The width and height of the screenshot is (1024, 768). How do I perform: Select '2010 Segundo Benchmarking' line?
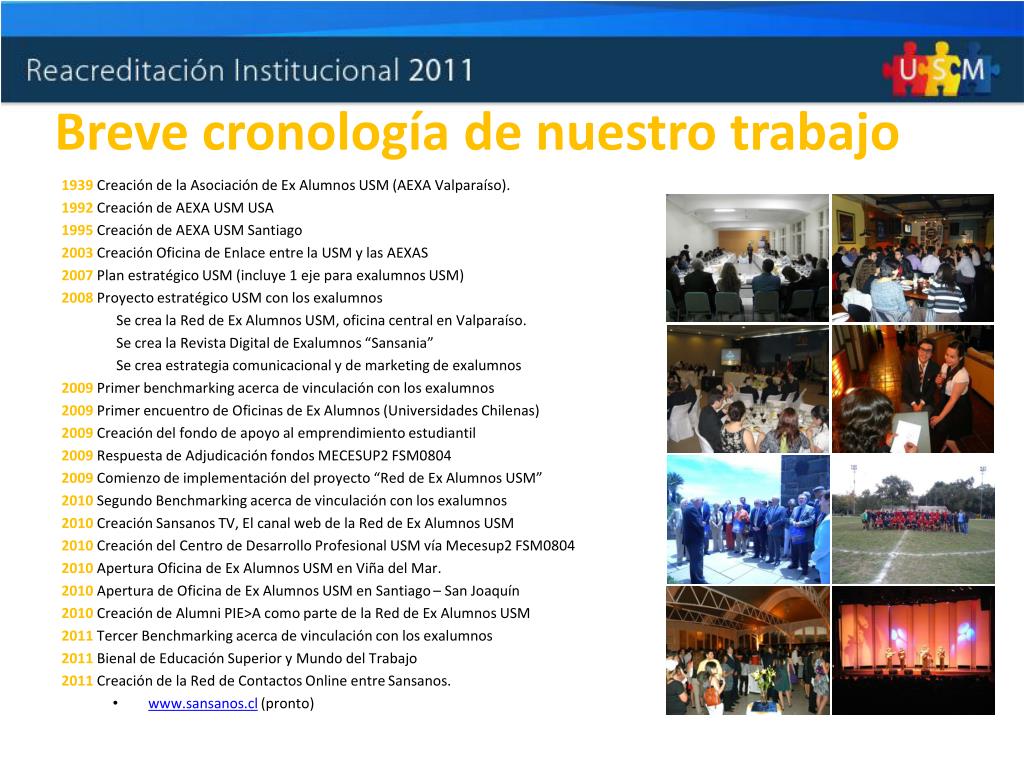[x=284, y=500]
